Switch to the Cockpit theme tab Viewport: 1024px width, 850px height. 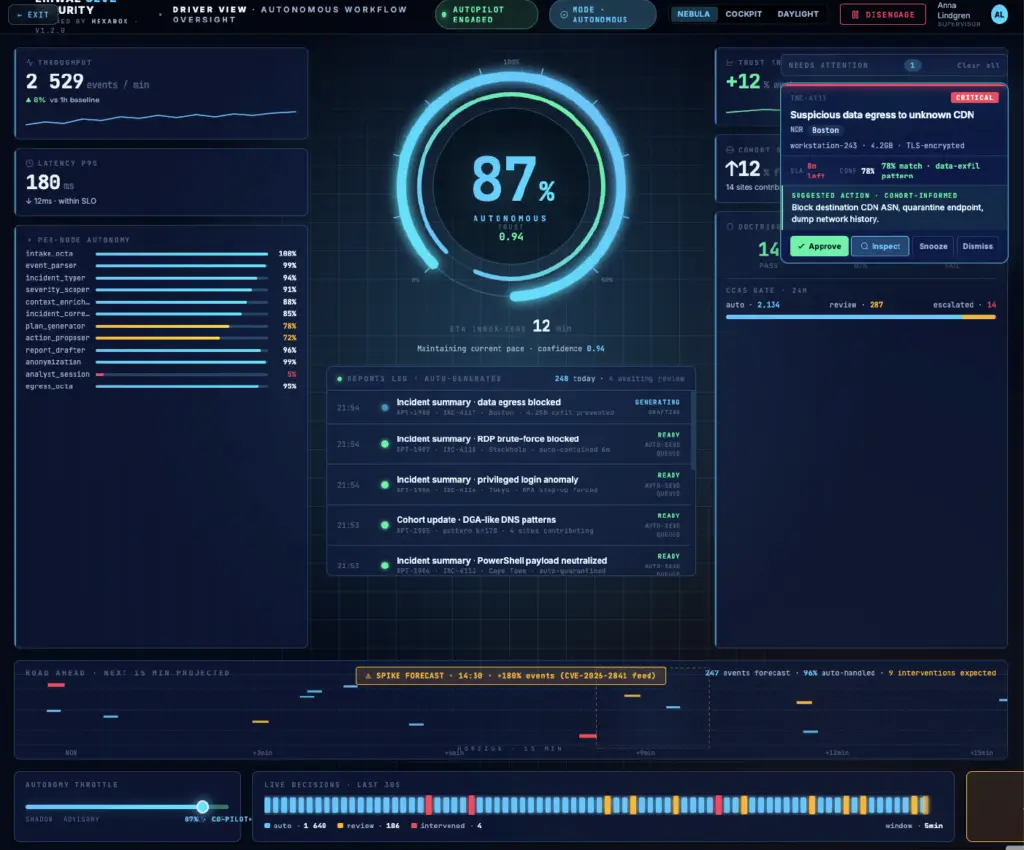(x=743, y=14)
